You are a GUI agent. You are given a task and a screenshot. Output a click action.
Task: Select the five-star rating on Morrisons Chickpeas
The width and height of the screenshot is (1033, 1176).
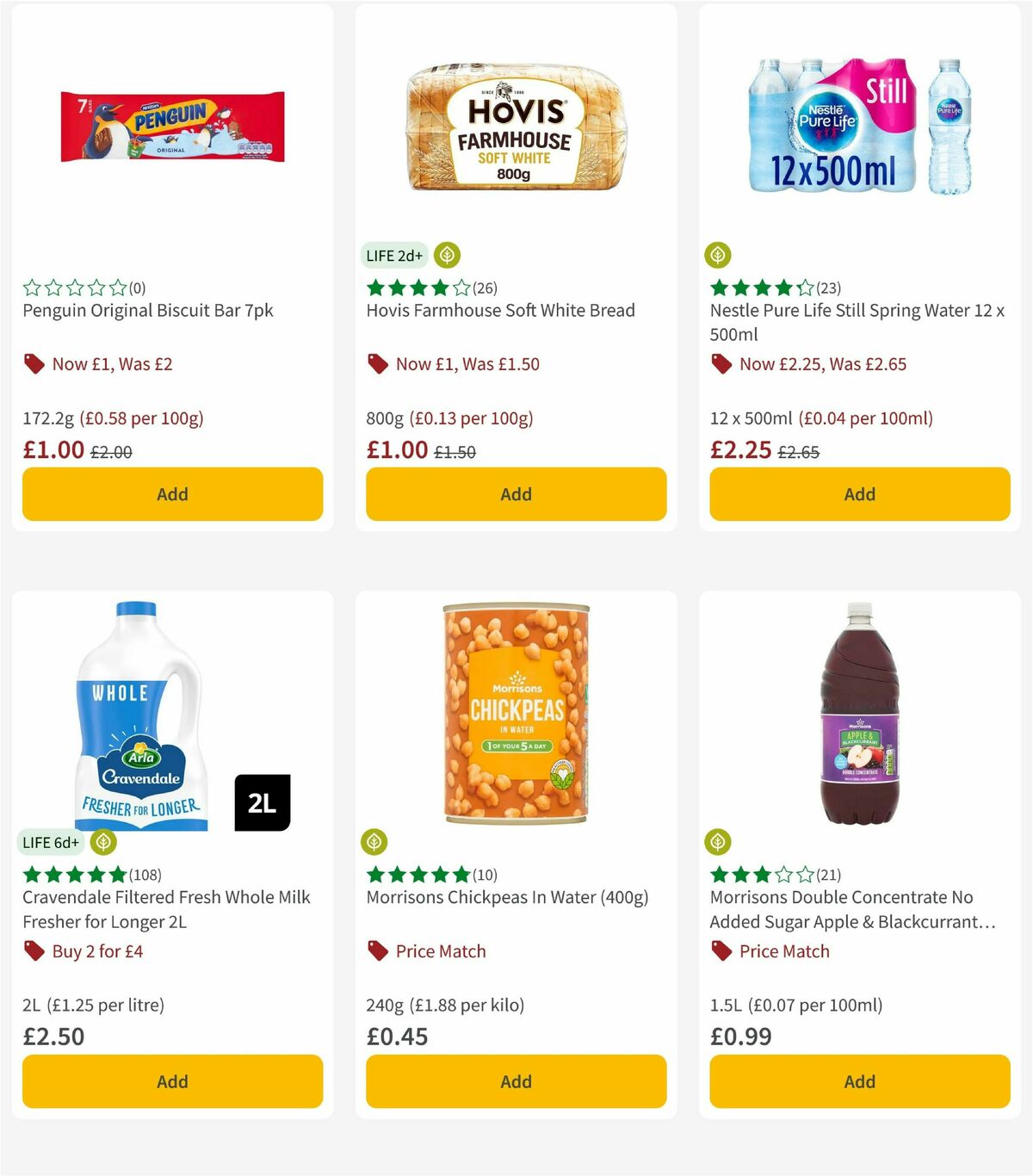[417, 874]
